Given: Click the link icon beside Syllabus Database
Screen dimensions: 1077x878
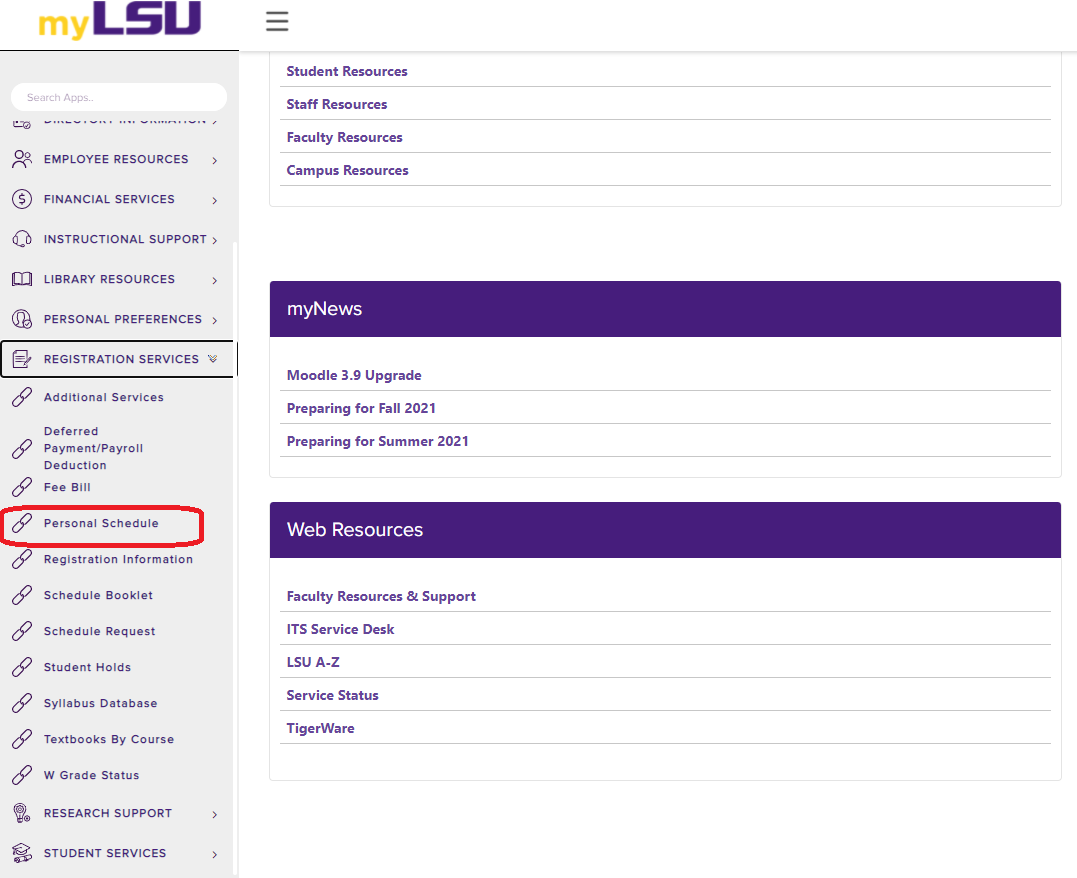Looking at the screenshot, I should 22,703.
